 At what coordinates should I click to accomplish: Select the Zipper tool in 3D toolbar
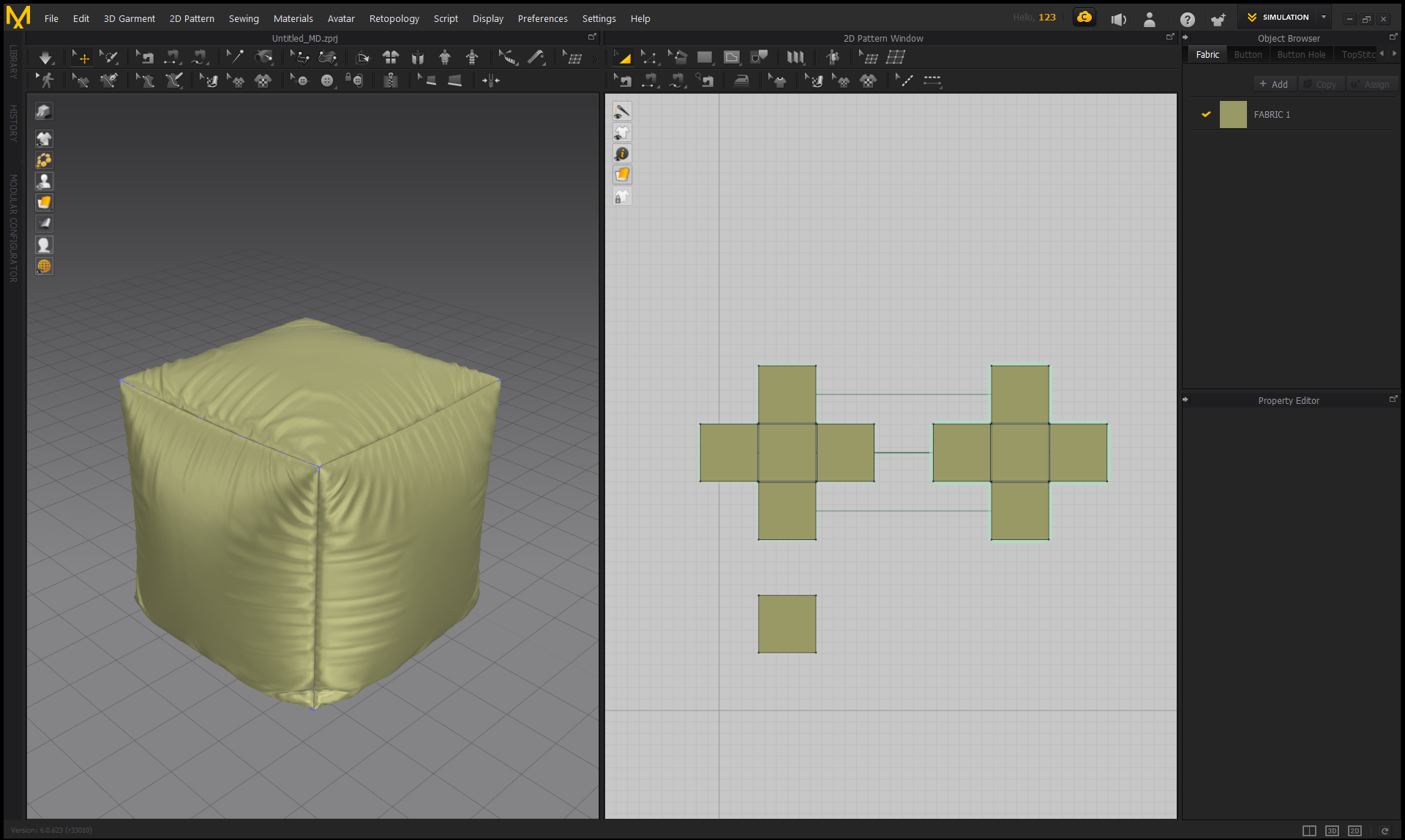coord(391,80)
